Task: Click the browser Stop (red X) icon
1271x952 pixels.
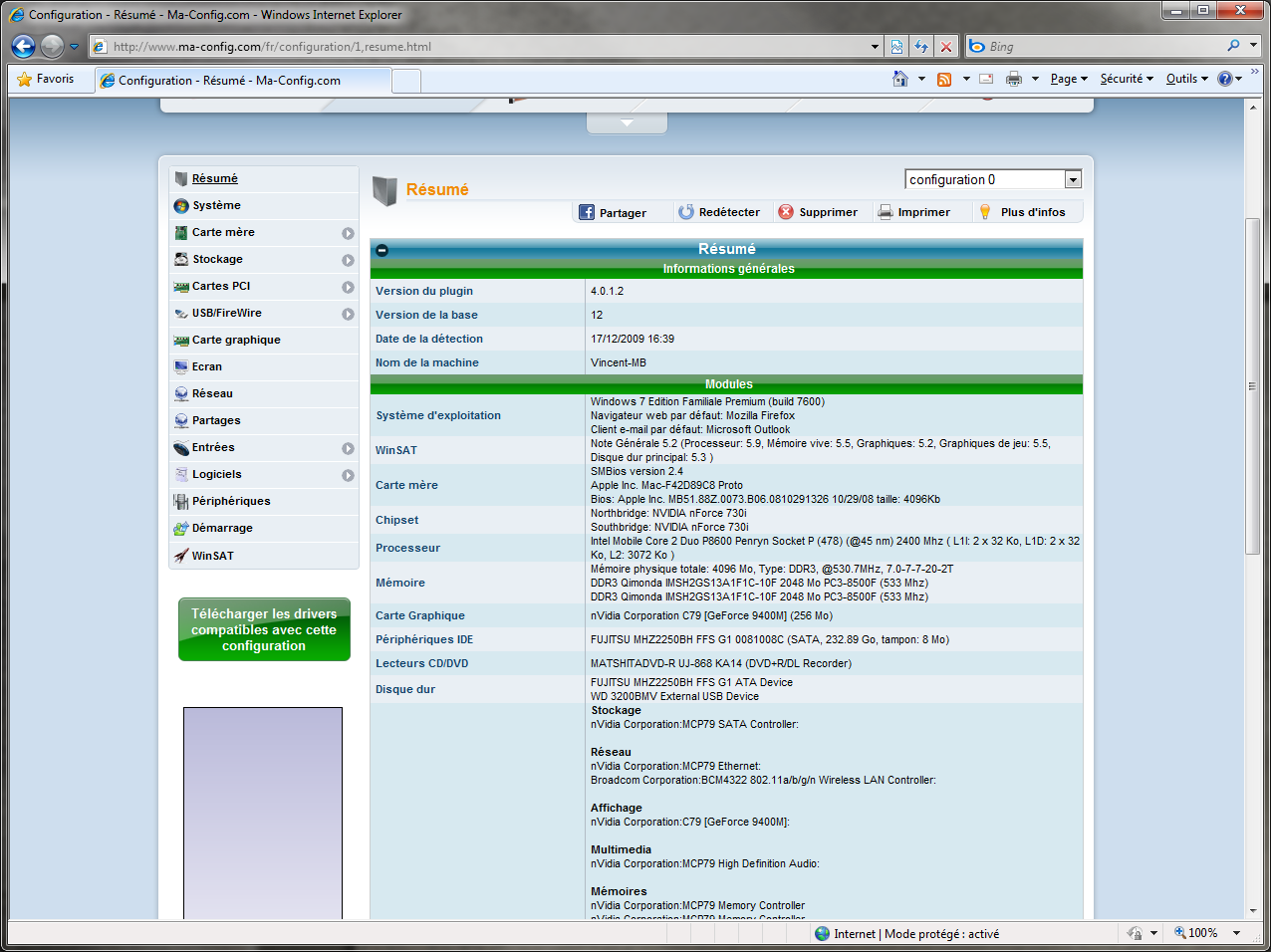Action: (x=946, y=46)
